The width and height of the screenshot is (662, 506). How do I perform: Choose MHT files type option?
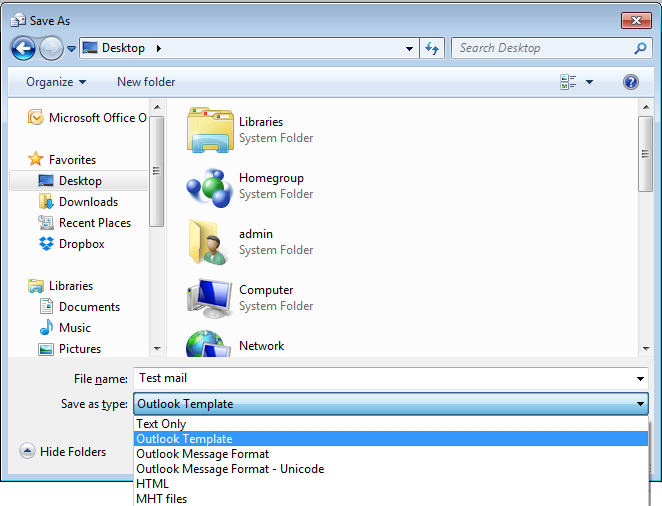391,498
